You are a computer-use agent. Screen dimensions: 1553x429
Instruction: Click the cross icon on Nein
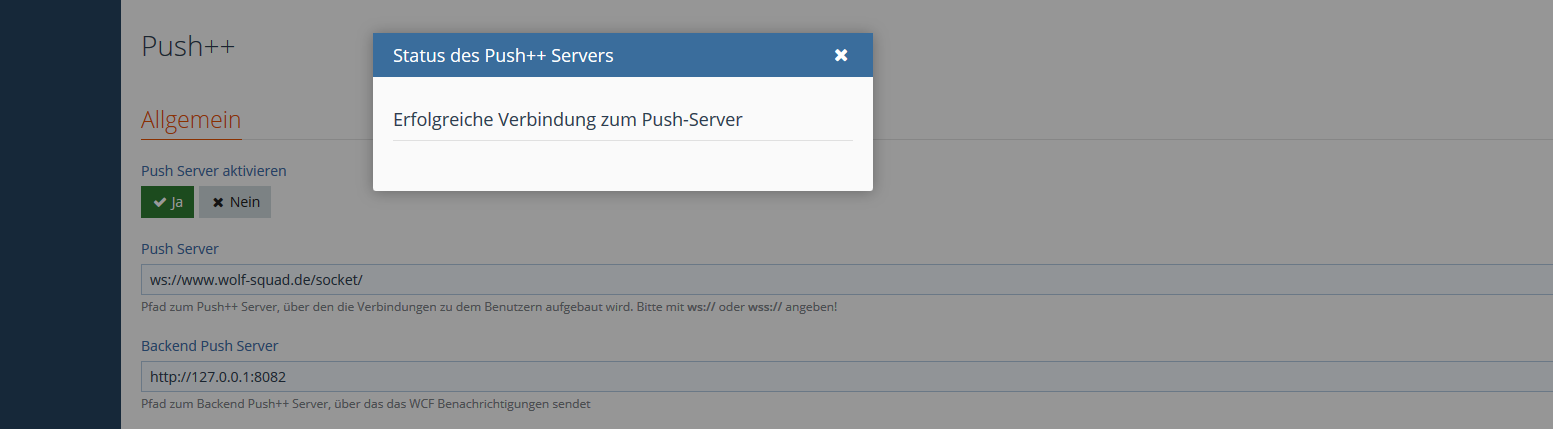tap(217, 202)
